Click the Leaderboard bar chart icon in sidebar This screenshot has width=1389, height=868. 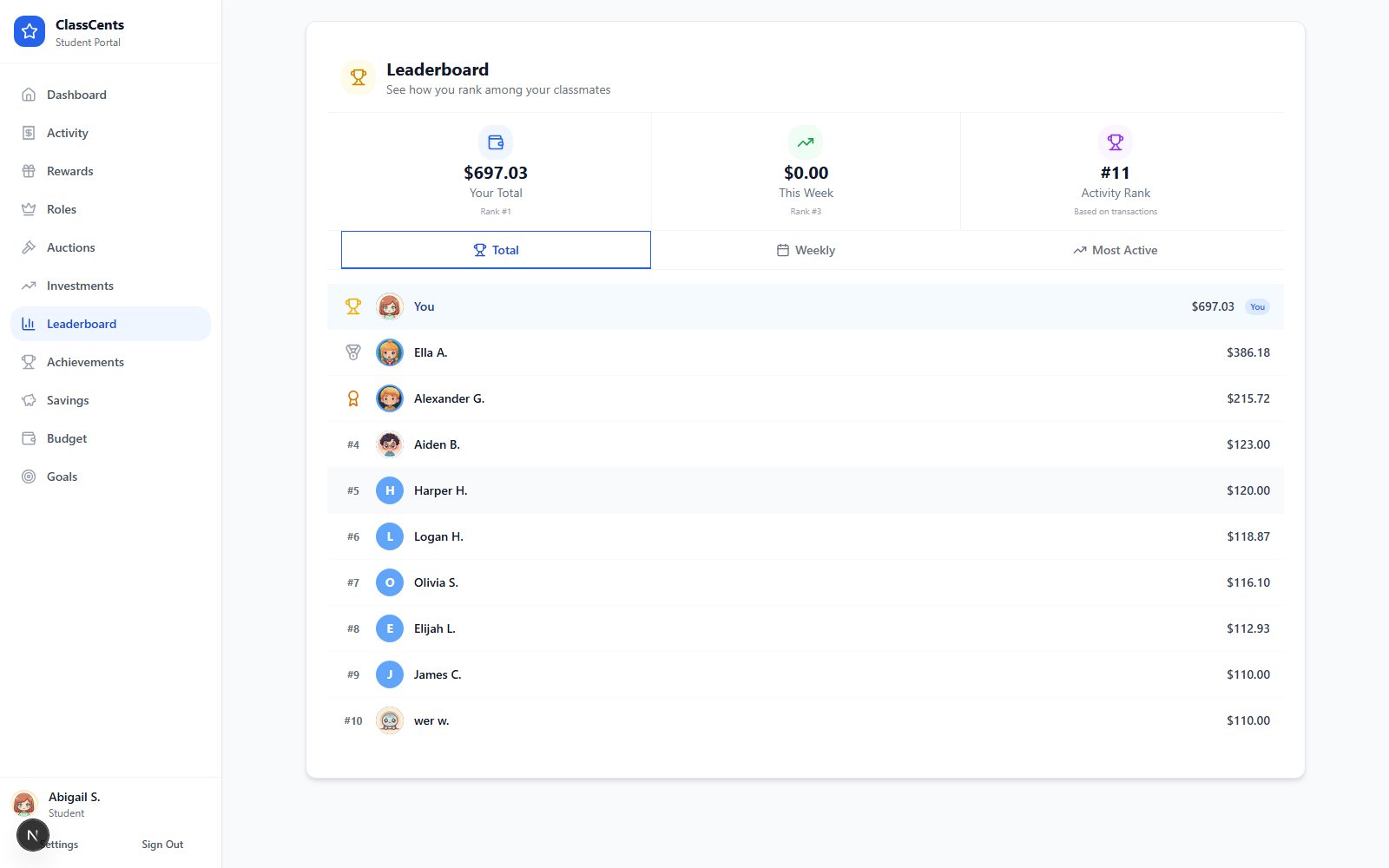tap(29, 324)
